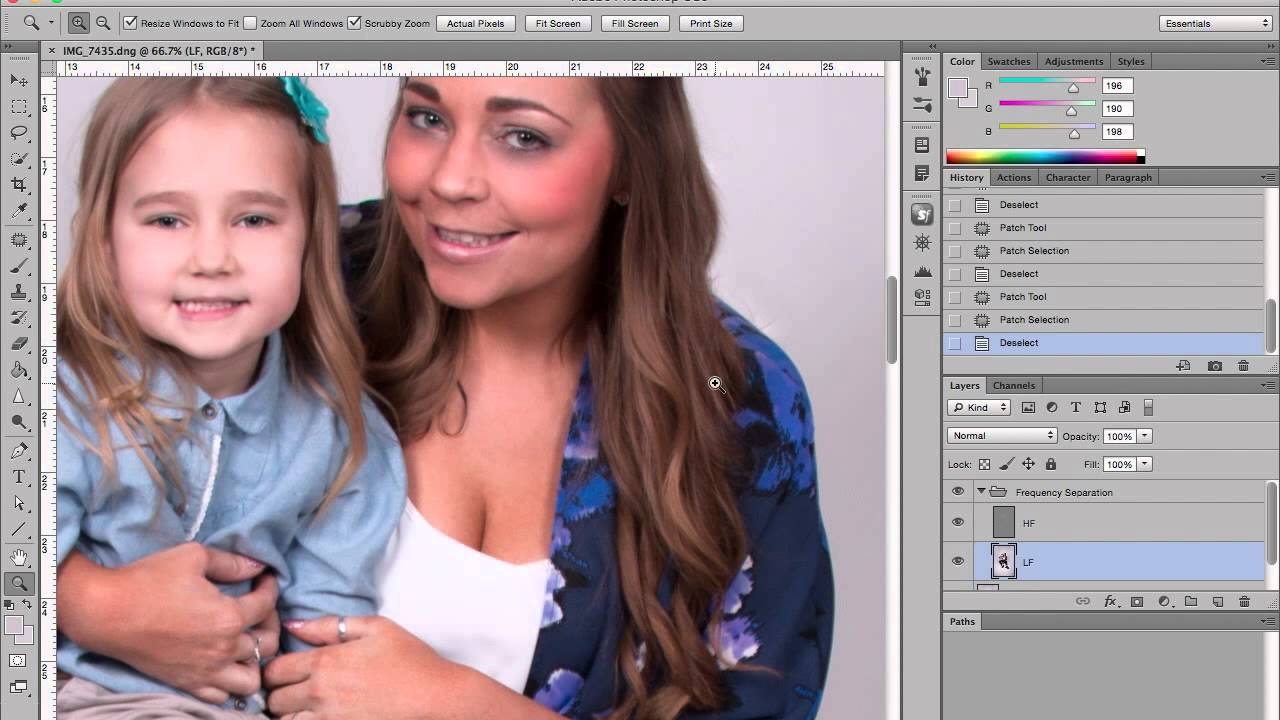Enable Zoom All Windows checkbox
Image resolution: width=1280 pixels, height=720 pixels.
(250, 23)
